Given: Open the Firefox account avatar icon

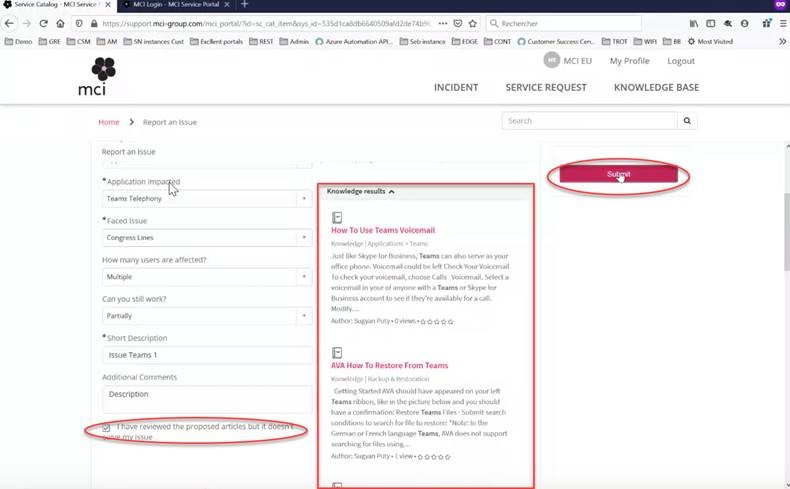Looking at the screenshot, I should click(x=744, y=23).
